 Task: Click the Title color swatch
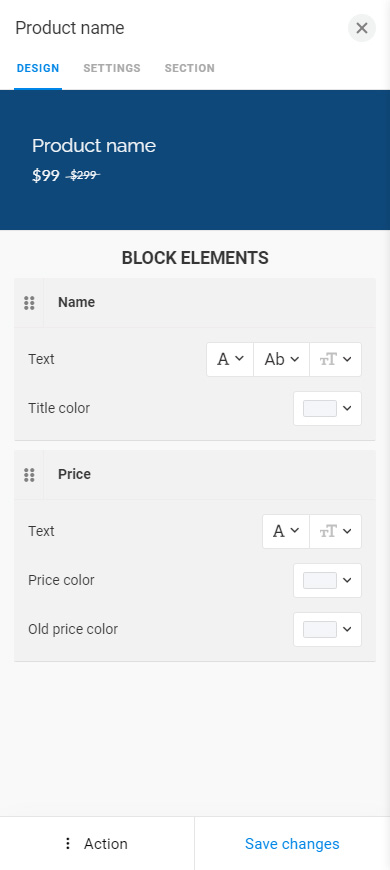[x=320, y=408]
